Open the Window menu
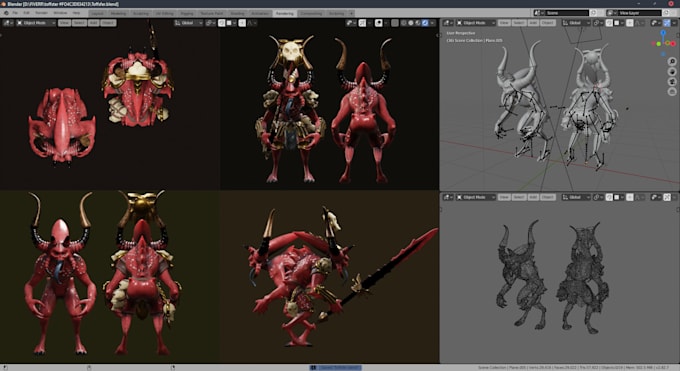The width and height of the screenshot is (680, 371). point(61,13)
